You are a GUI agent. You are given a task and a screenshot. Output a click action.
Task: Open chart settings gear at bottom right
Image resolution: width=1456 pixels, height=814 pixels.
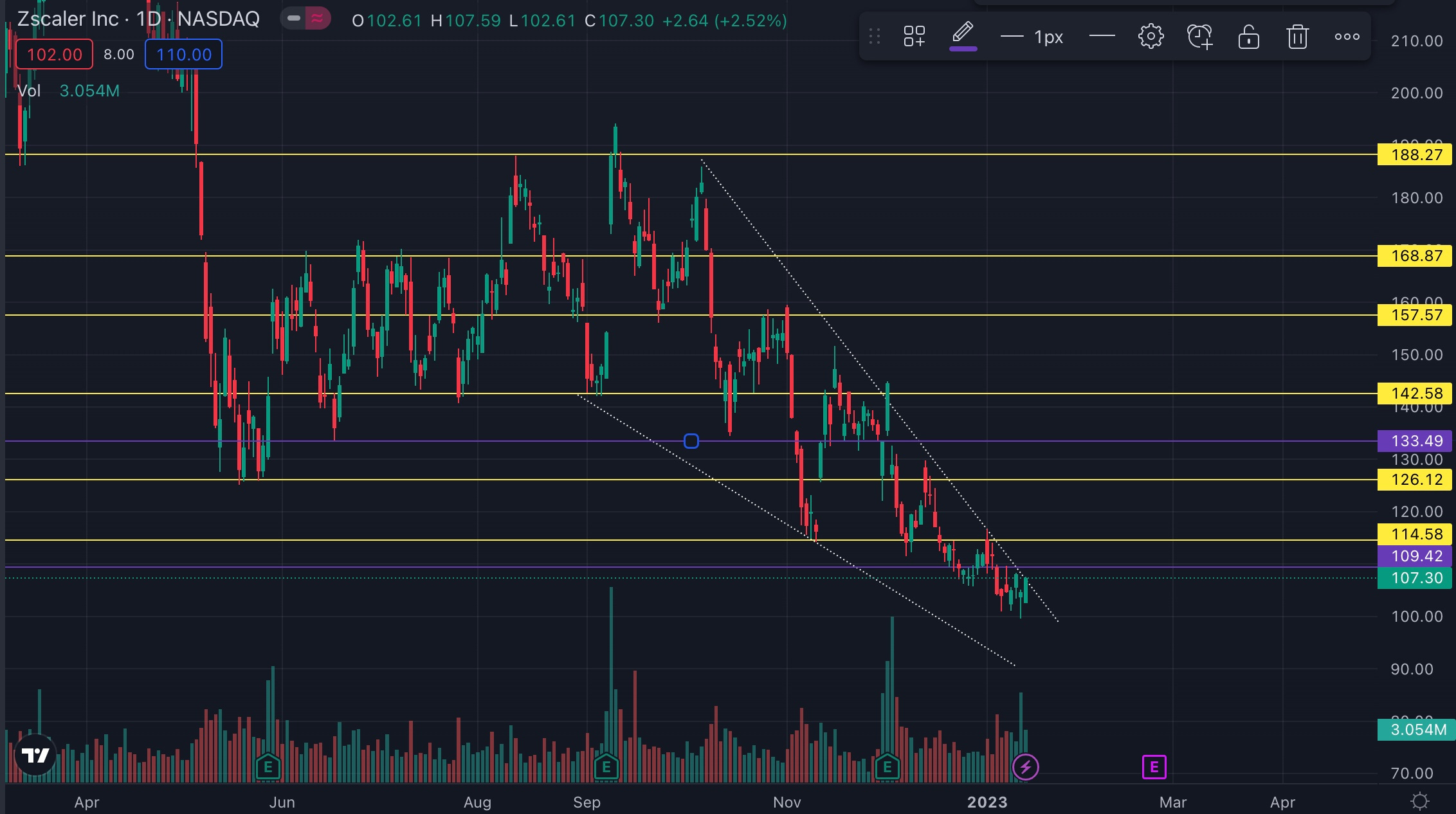pyautogui.click(x=1419, y=801)
